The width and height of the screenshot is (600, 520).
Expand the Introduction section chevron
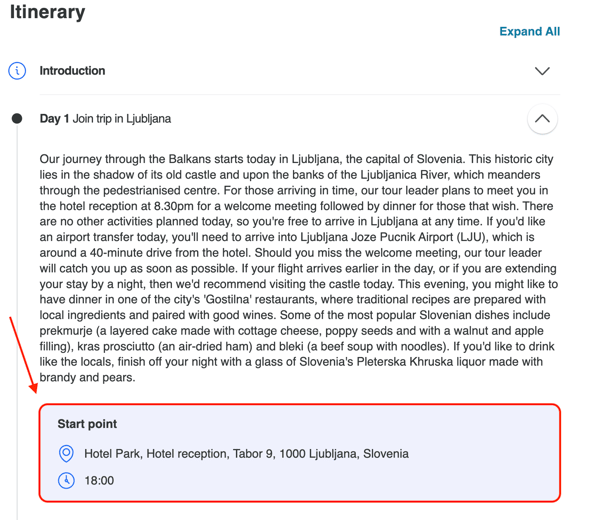click(542, 71)
